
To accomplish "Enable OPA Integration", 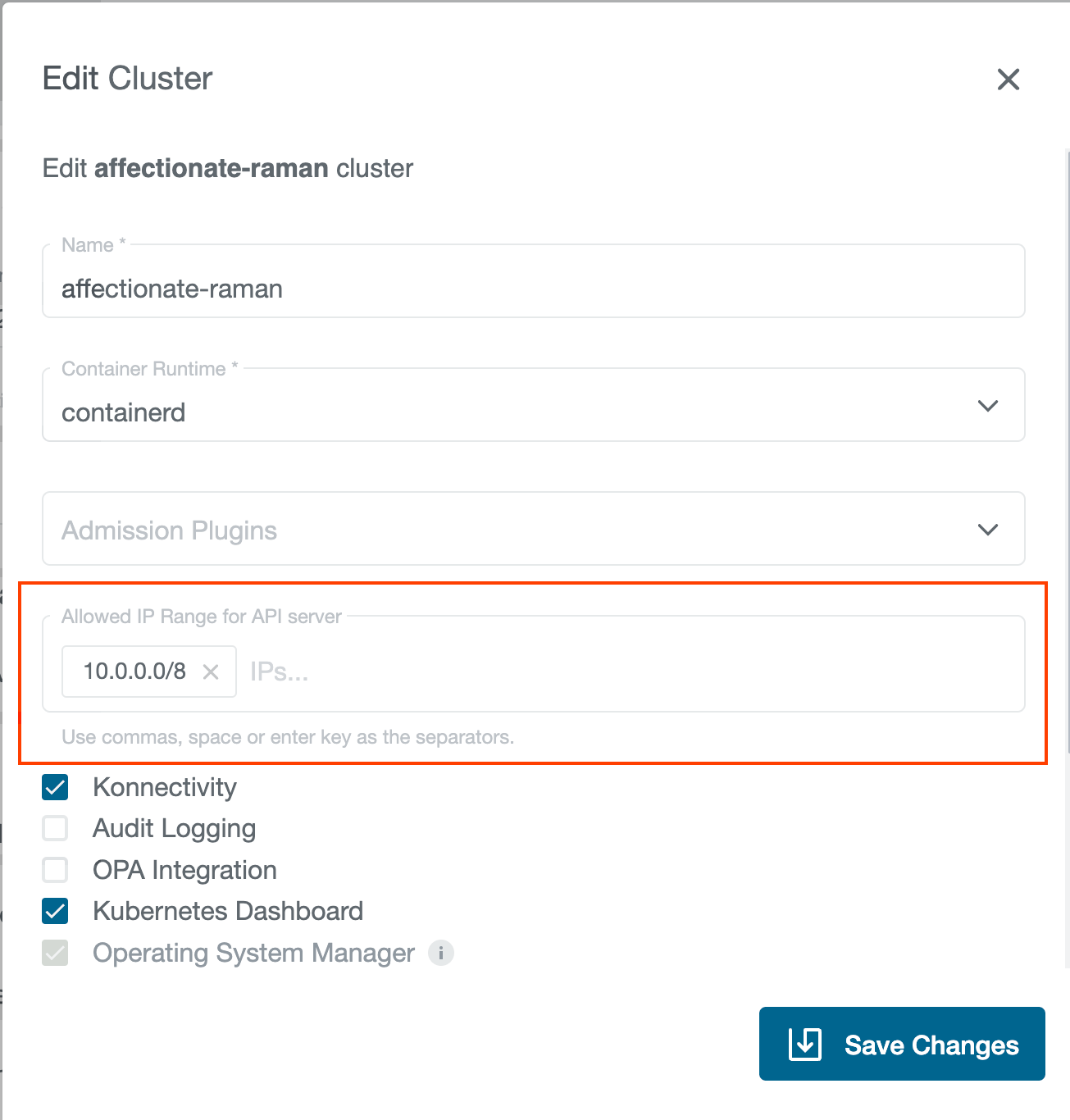I will (x=54, y=870).
